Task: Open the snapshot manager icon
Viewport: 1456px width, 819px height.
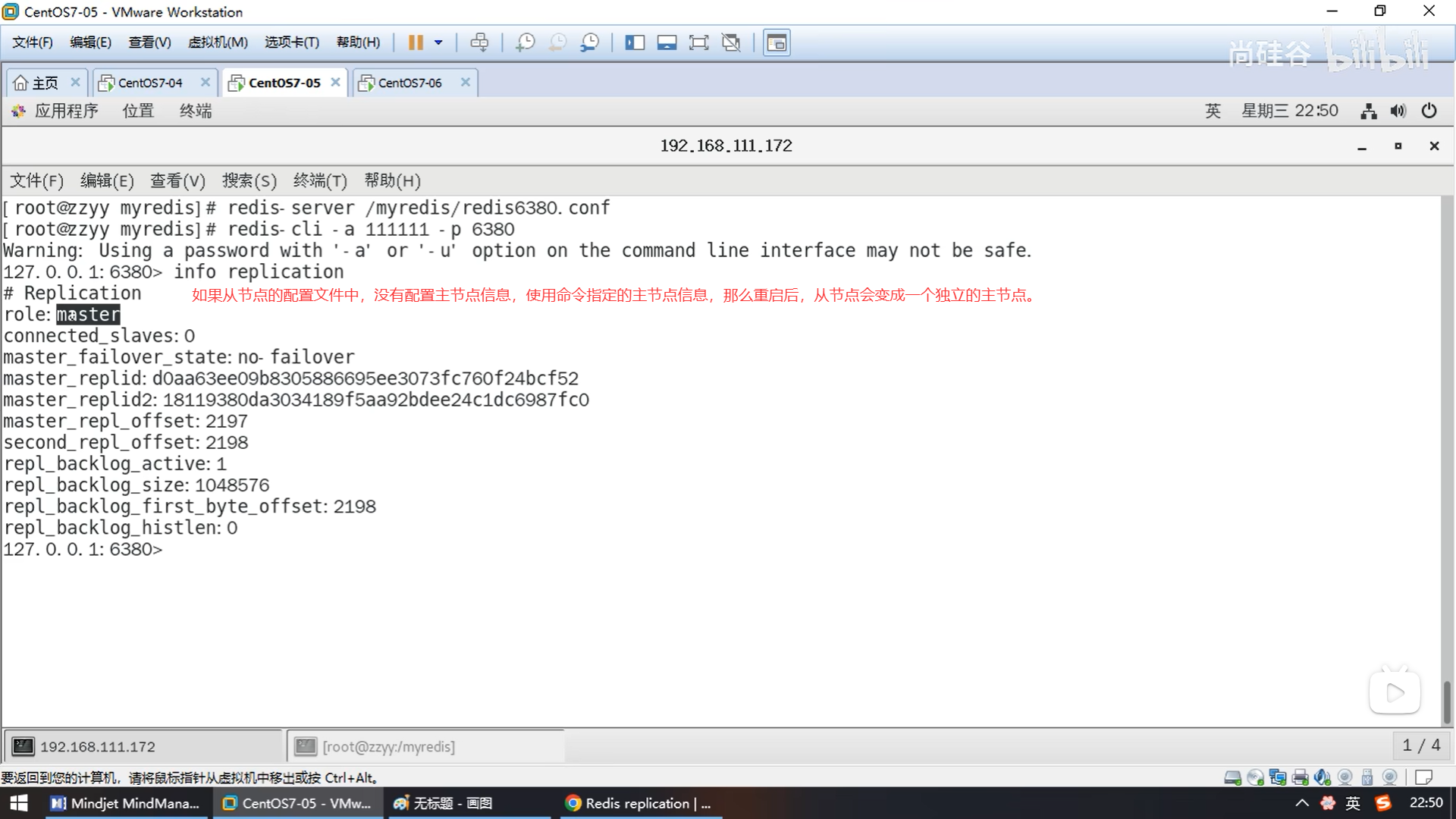Action: (589, 42)
